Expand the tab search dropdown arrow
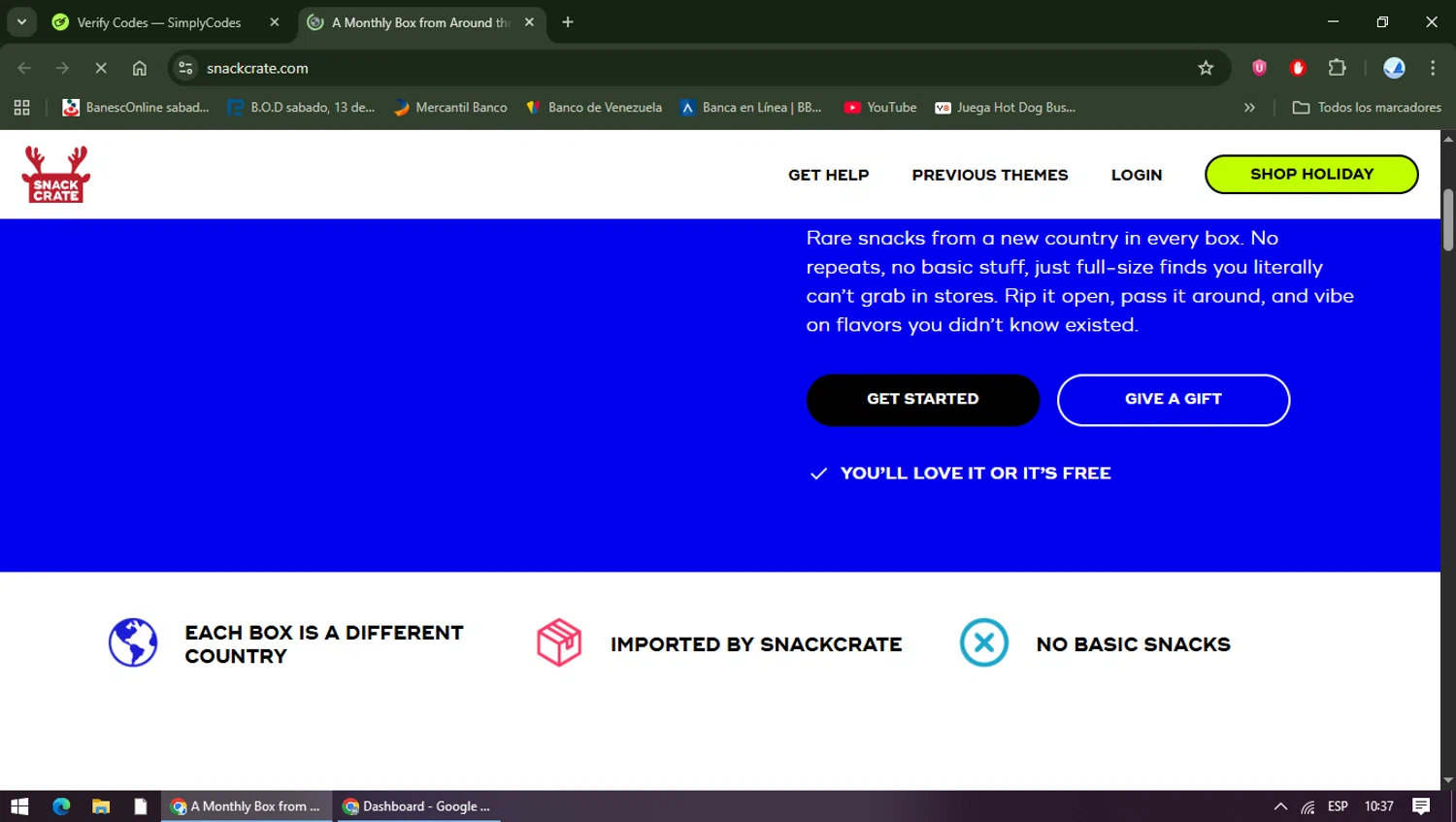This screenshot has height=822, width=1456. point(21,22)
